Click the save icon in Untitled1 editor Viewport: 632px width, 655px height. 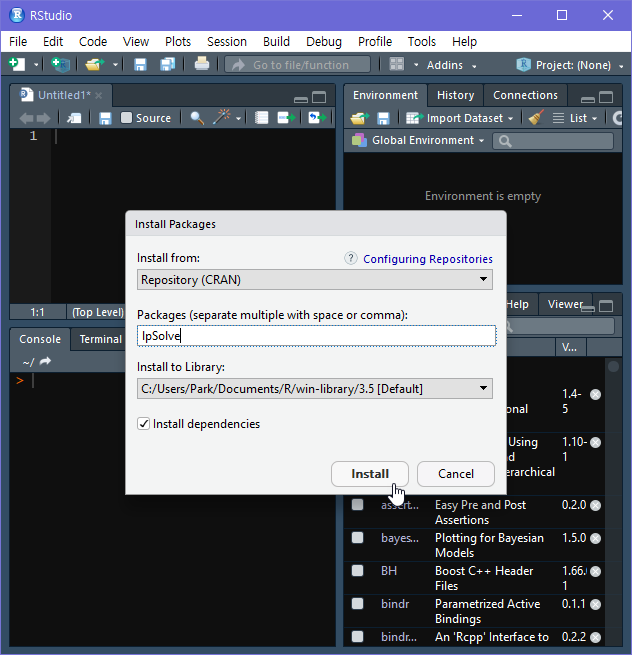pyautogui.click(x=105, y=118)
